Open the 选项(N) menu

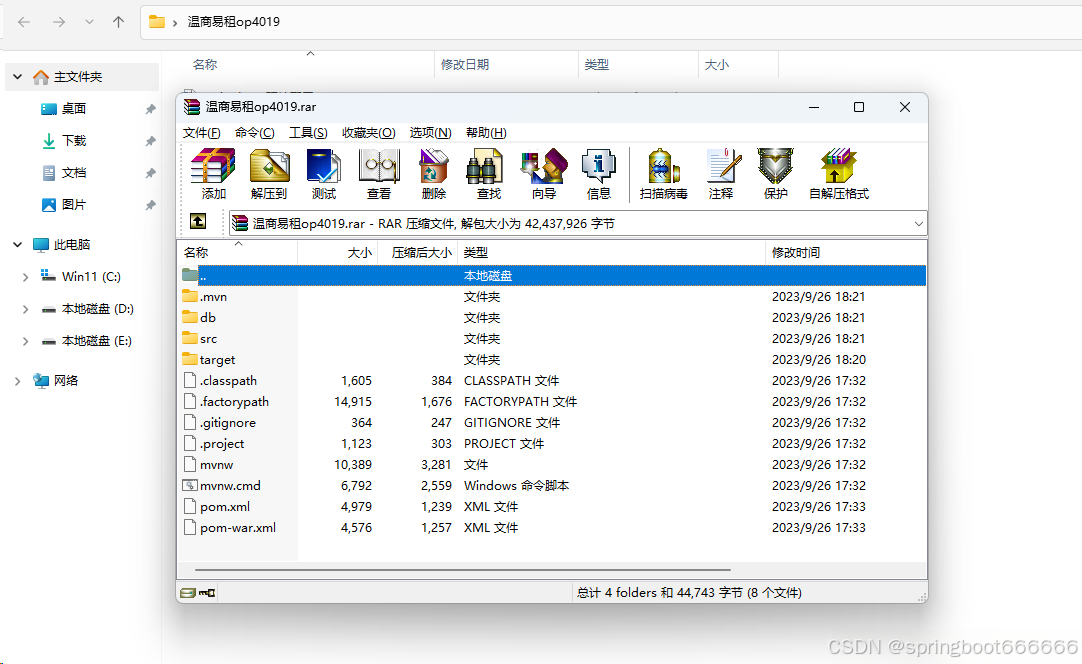(x=430, y=133)
